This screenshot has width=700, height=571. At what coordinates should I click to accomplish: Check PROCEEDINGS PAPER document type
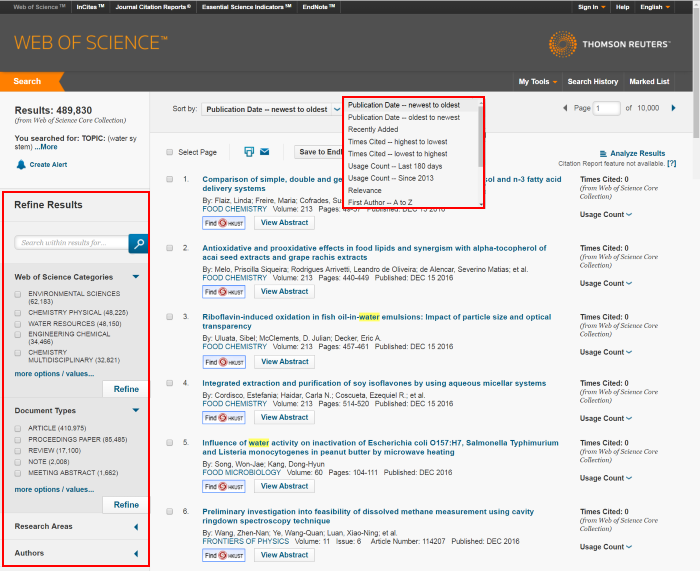[18, 440]
